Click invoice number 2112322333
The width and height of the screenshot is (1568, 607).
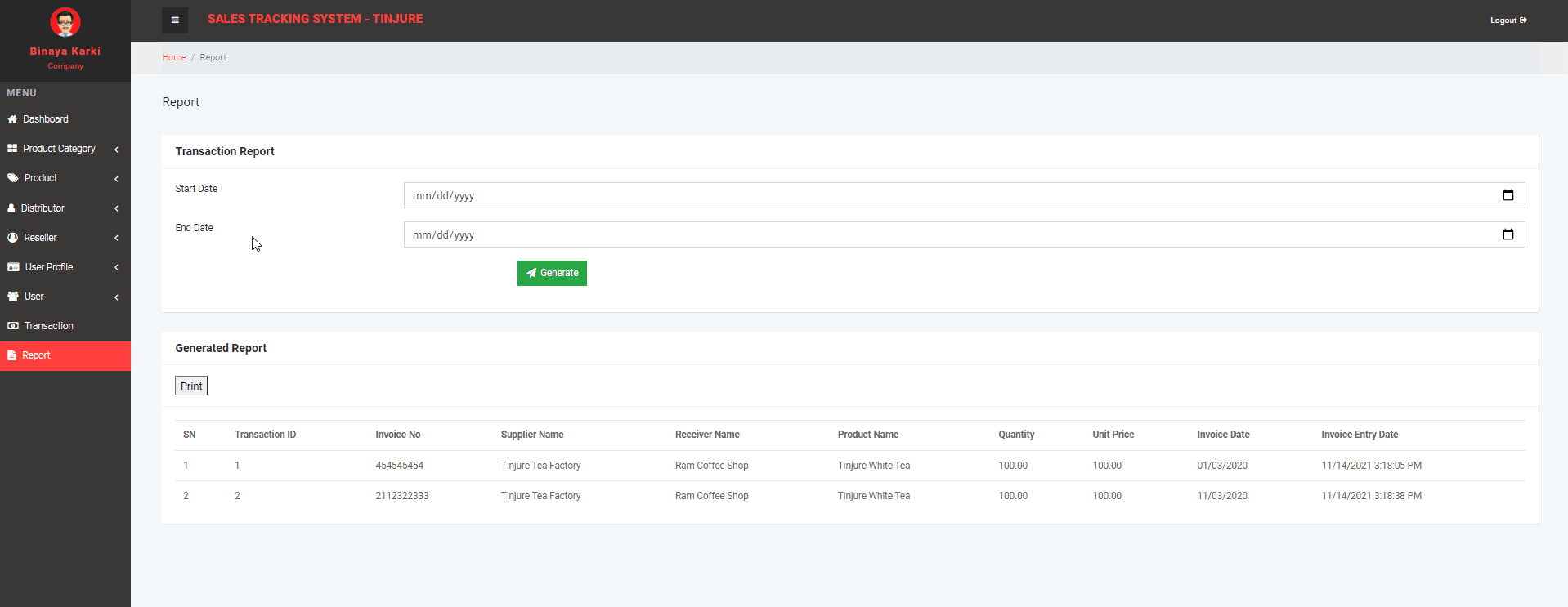coord(402,496)
